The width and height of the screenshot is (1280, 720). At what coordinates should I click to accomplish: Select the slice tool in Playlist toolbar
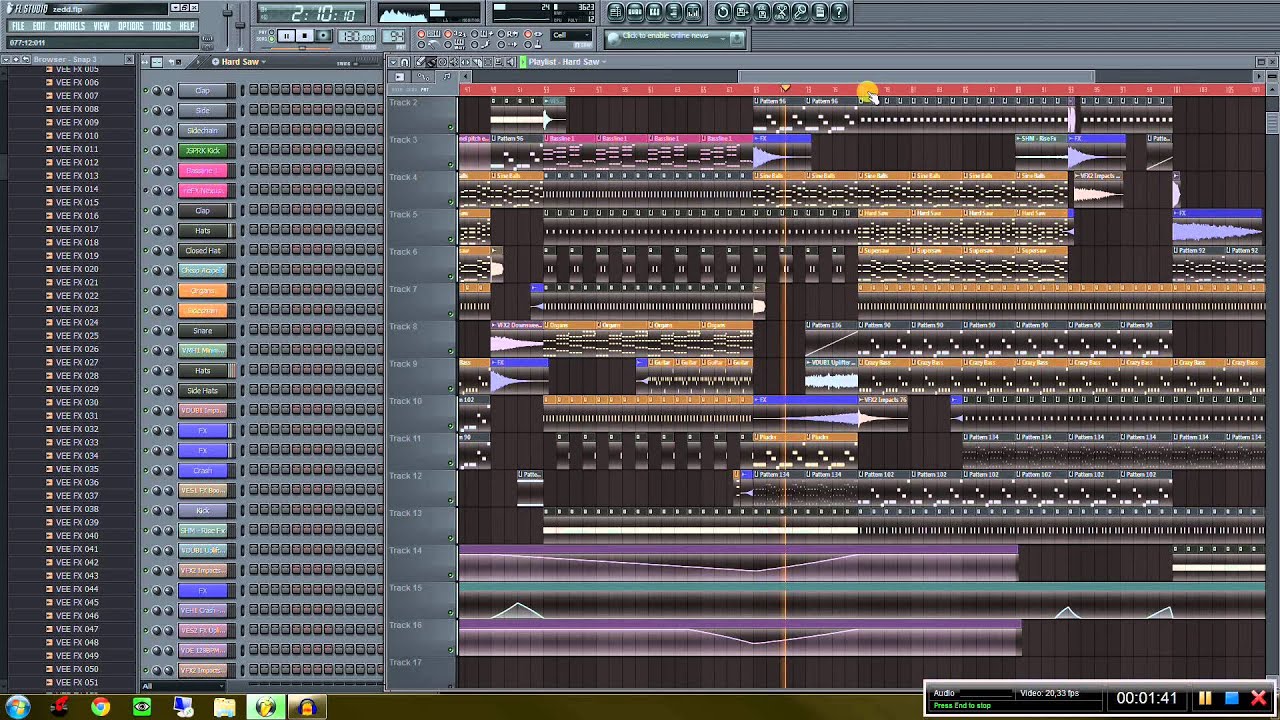tap(478, 62)
